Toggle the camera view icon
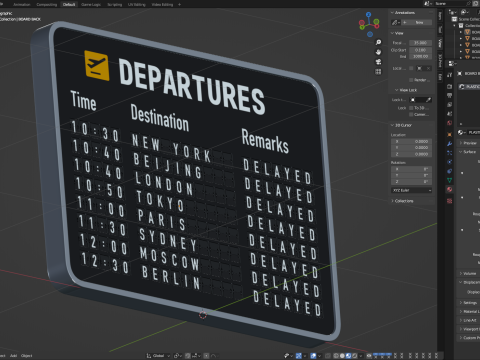This screenshot has height=360, width=480. tap(378, 62)
